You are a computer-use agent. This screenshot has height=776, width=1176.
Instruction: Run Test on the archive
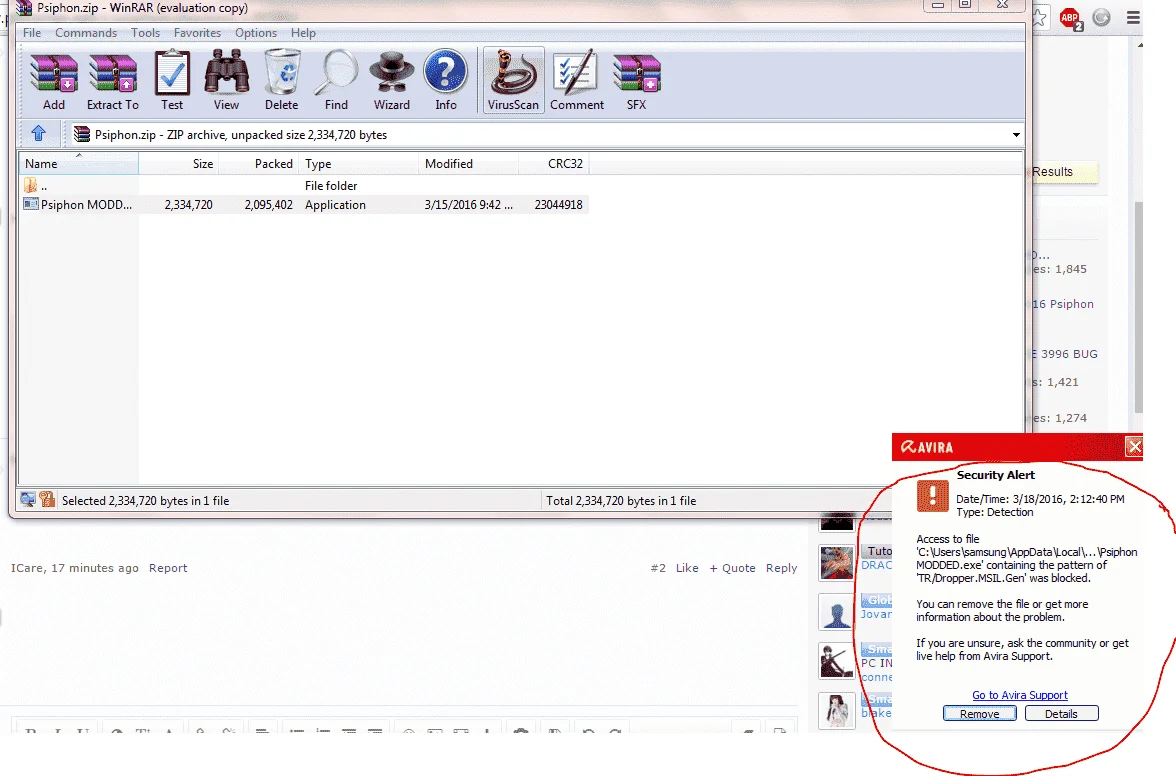(172, 81)
